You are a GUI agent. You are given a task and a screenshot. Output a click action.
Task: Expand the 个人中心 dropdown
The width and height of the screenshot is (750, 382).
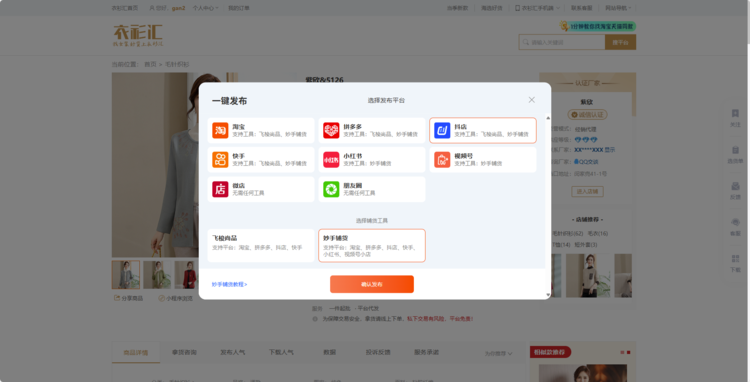click(205, 8)
